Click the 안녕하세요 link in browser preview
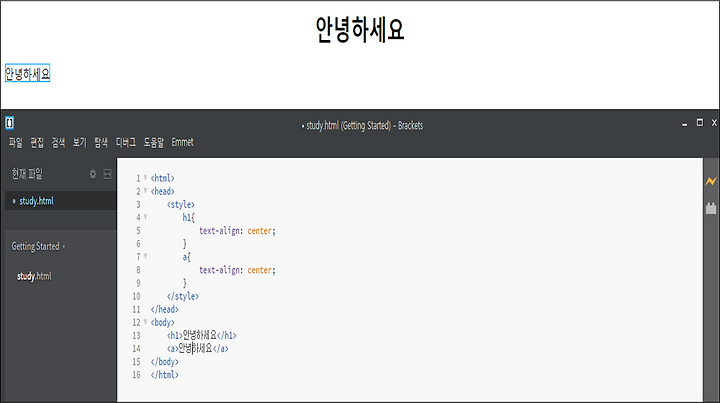Screen dimensions: 720x403 pos(28,73)
